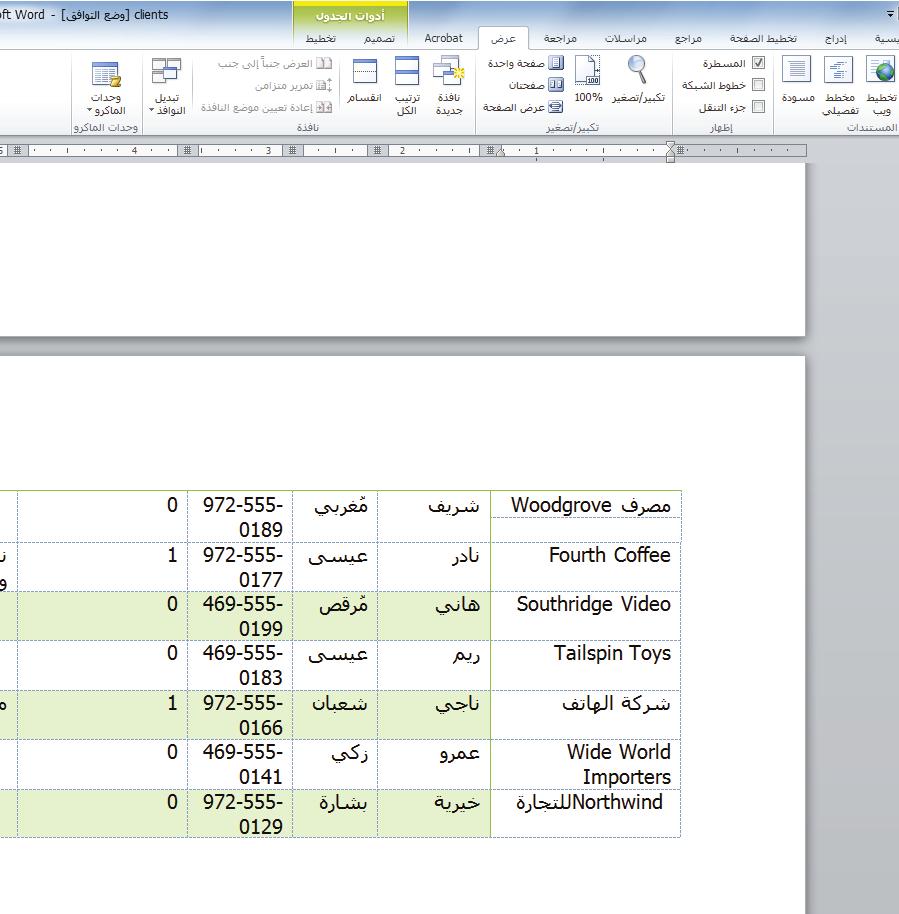Click the Woodgrove مصرف cell

[586, 516]
